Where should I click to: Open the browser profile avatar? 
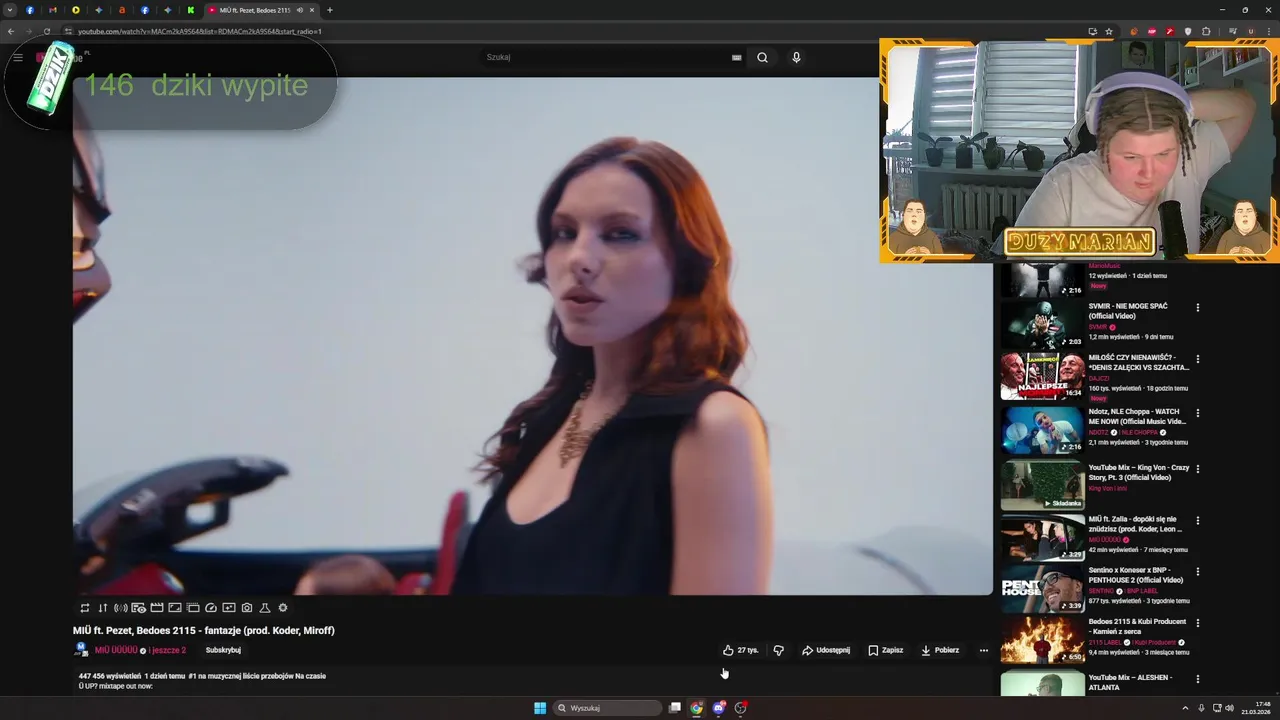(x=1250, y=31)
